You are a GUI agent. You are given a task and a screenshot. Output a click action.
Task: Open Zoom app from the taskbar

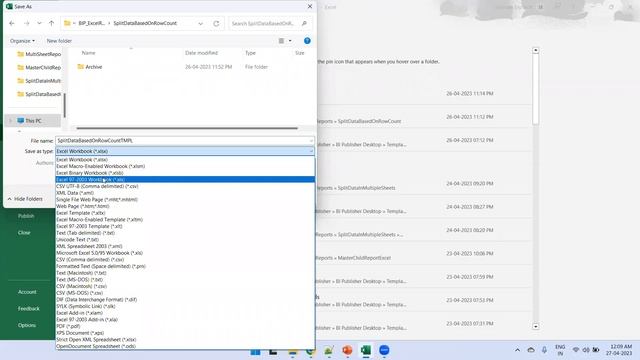pos(384,350)
